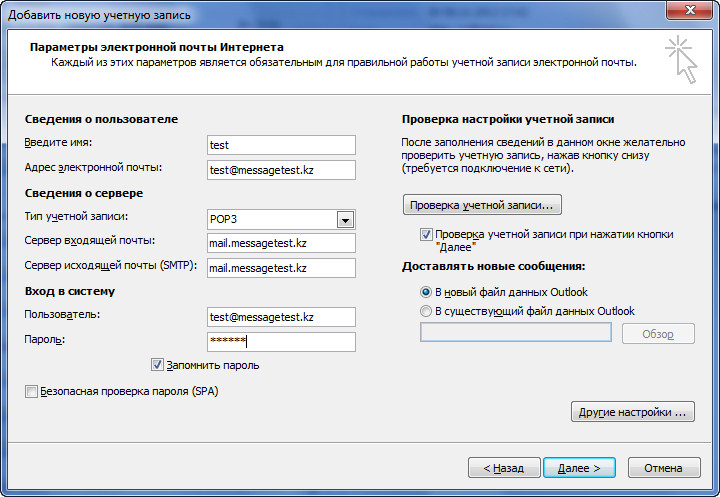Open the POP3 account type dropdown arrow
Screen dimensions: 720x497
point(345,220)
